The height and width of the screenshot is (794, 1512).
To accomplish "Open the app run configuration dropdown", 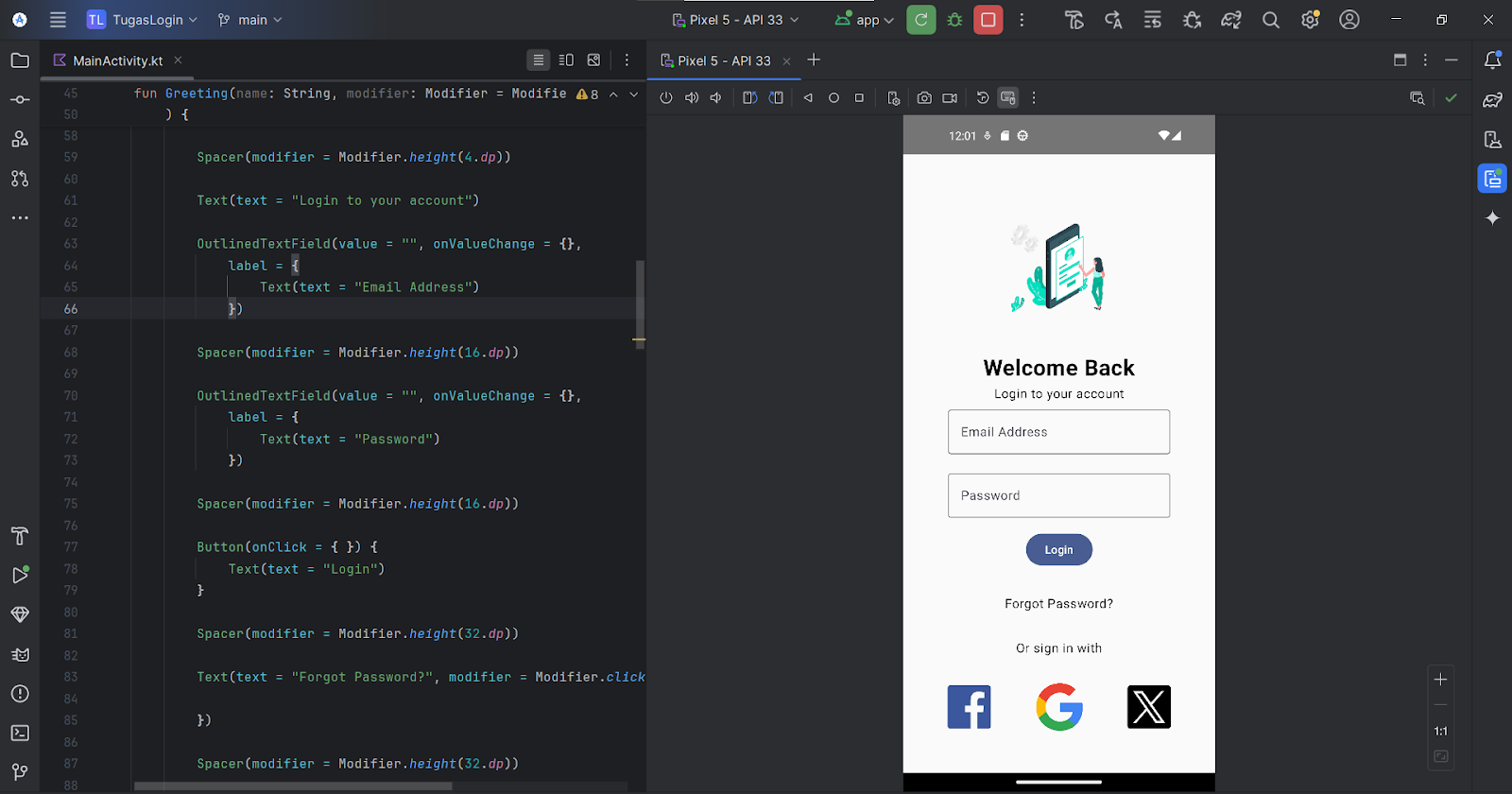I will tap(864, 20).
